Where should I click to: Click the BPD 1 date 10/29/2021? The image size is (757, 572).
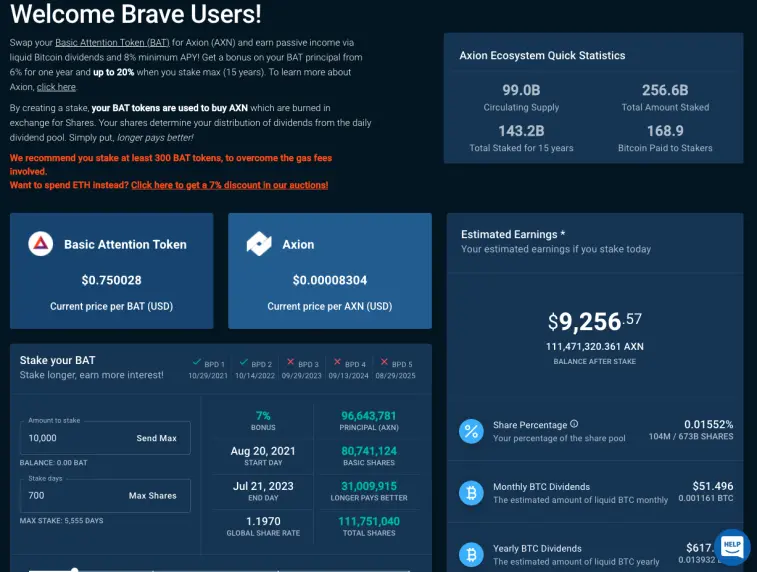pyautogui.click(x=208, y=376)
